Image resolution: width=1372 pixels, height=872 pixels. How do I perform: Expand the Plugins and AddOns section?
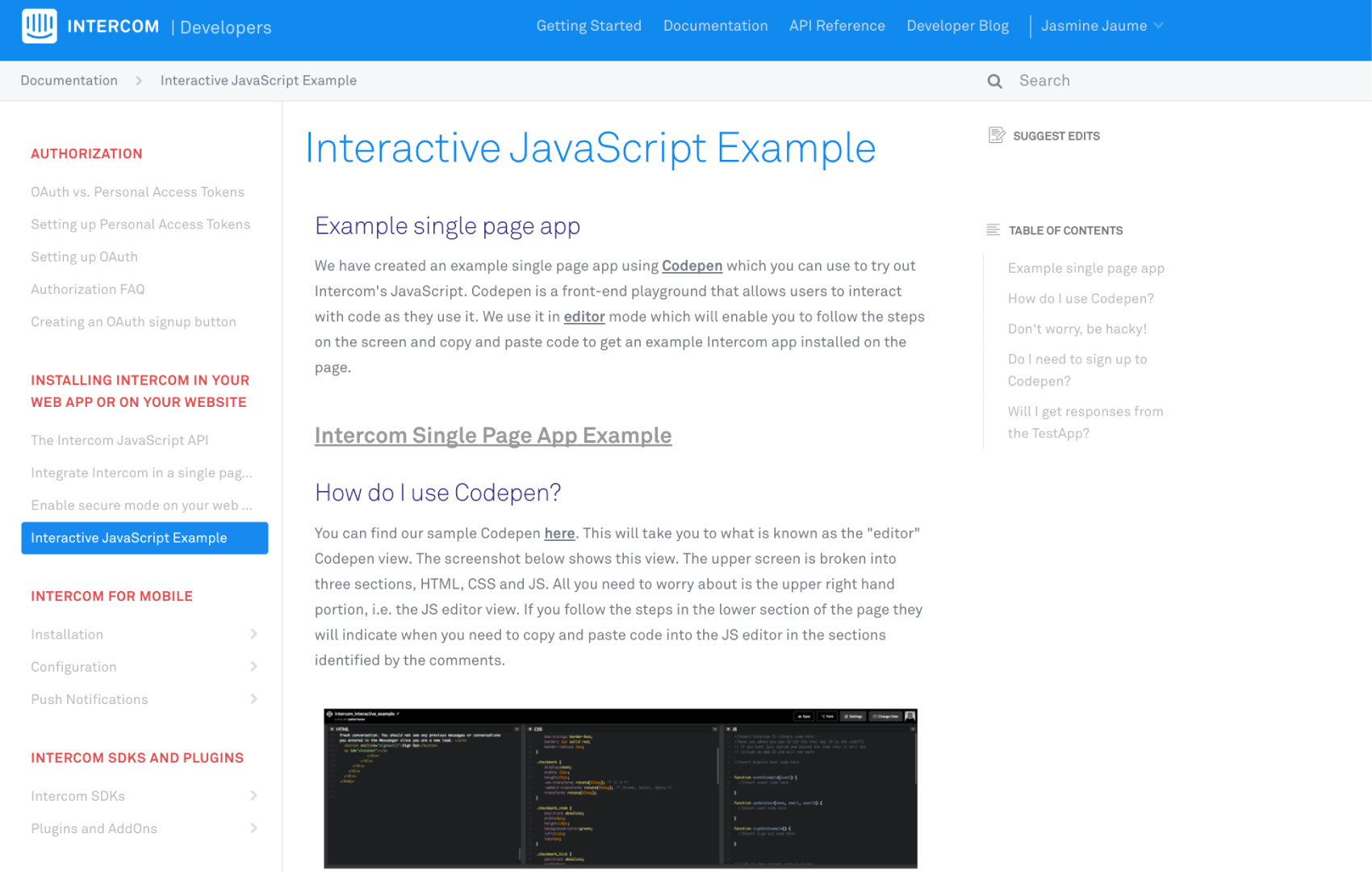(x=254, y=828)
